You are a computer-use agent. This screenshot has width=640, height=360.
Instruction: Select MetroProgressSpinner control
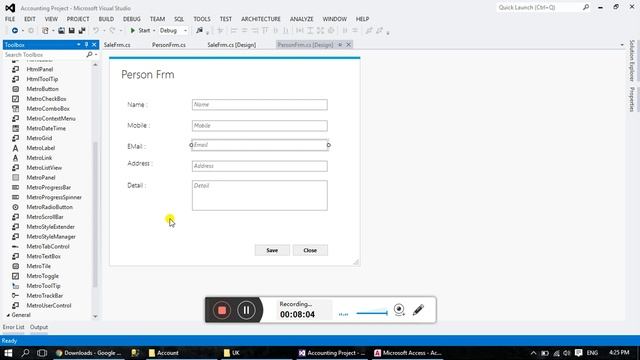pos(54,197)
